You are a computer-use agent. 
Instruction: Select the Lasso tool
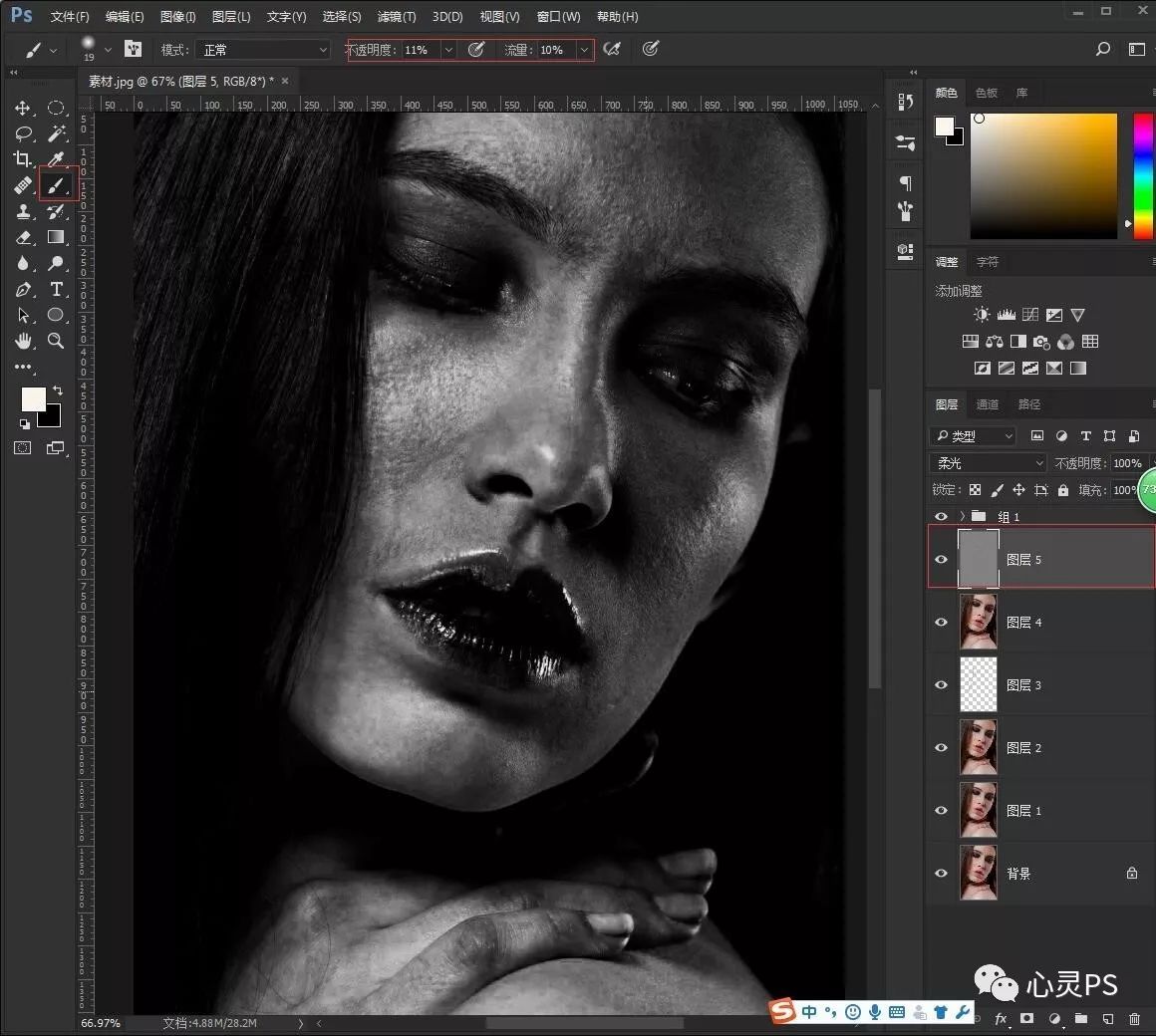[x=23, y=133]
